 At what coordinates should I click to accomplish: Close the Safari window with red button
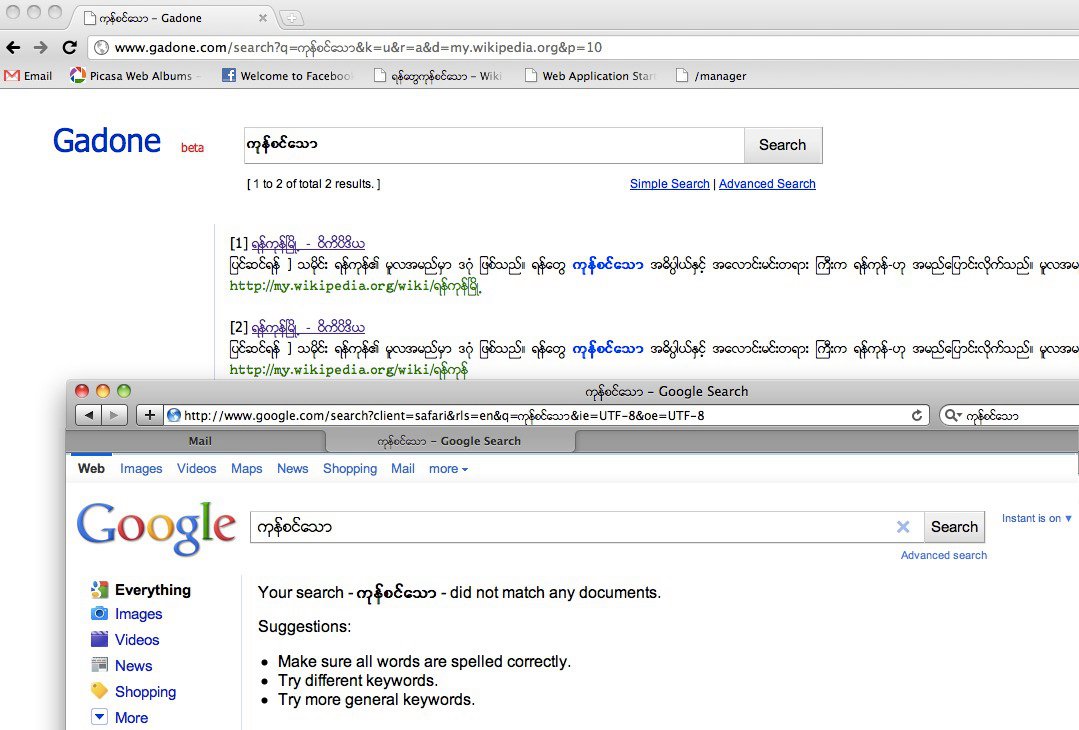coord(82,391)
